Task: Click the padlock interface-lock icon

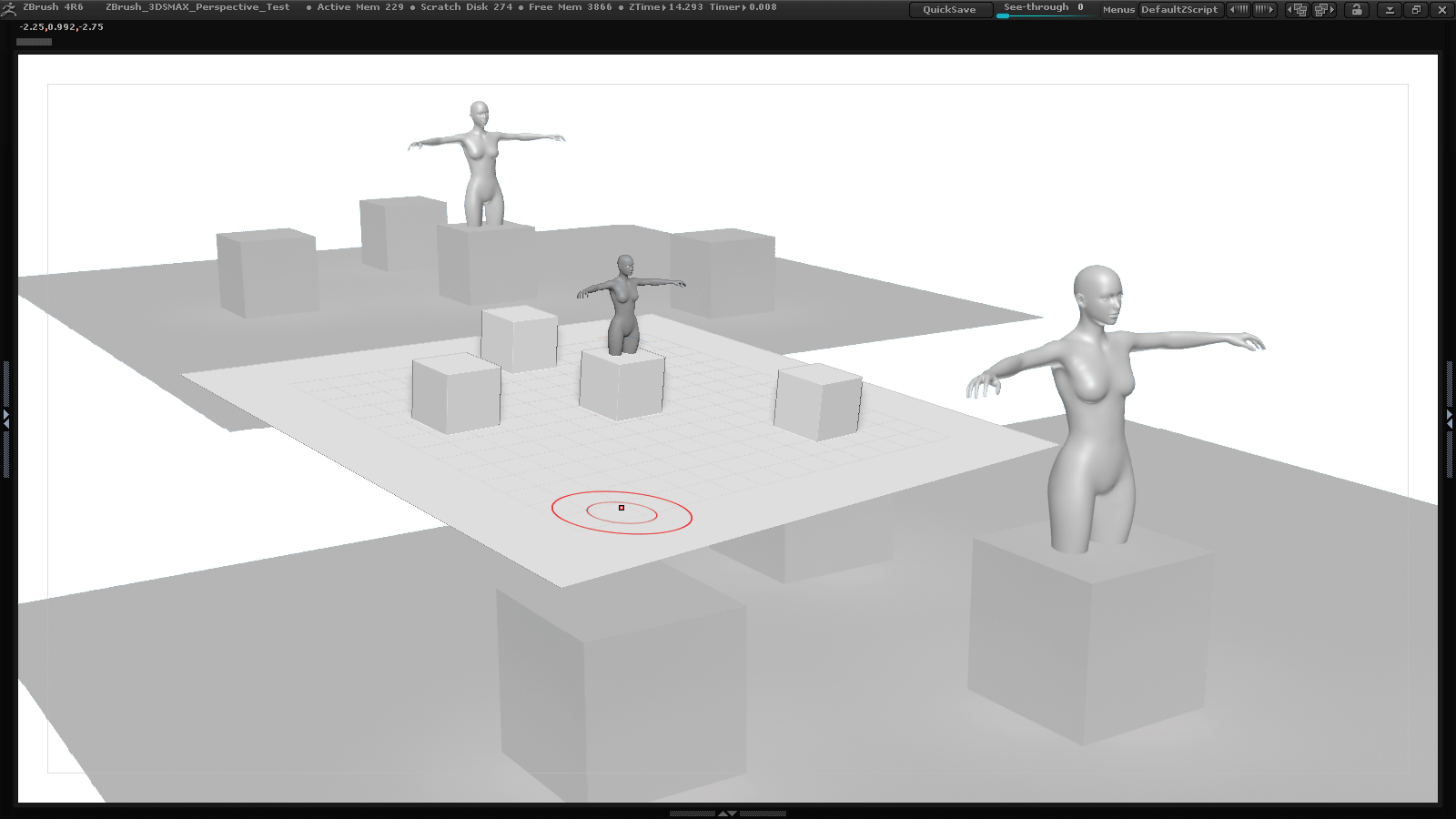Action: tap(1357, 9)
